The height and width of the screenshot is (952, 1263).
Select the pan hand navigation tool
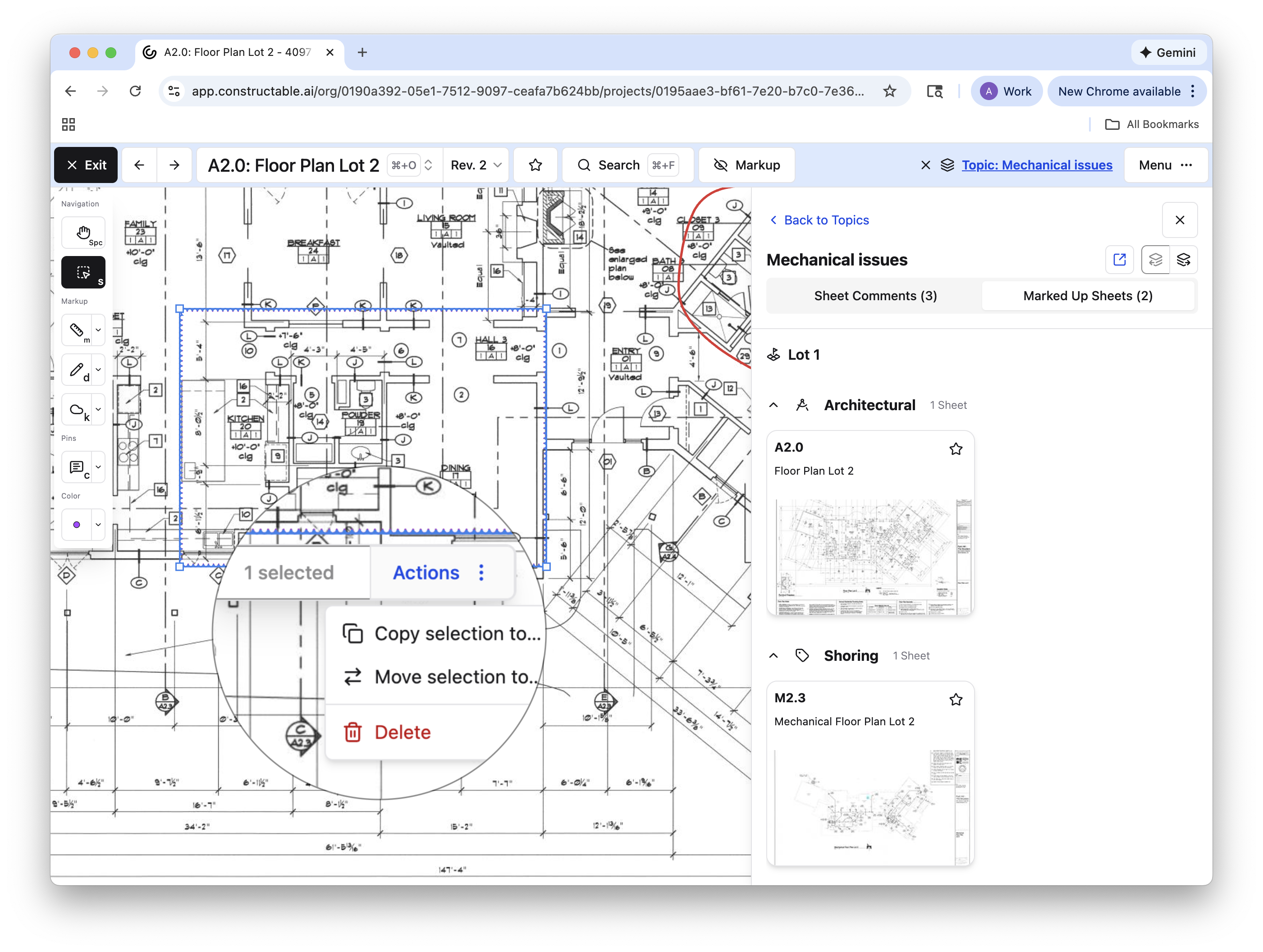pyautogui.click(x=83, y=233)
